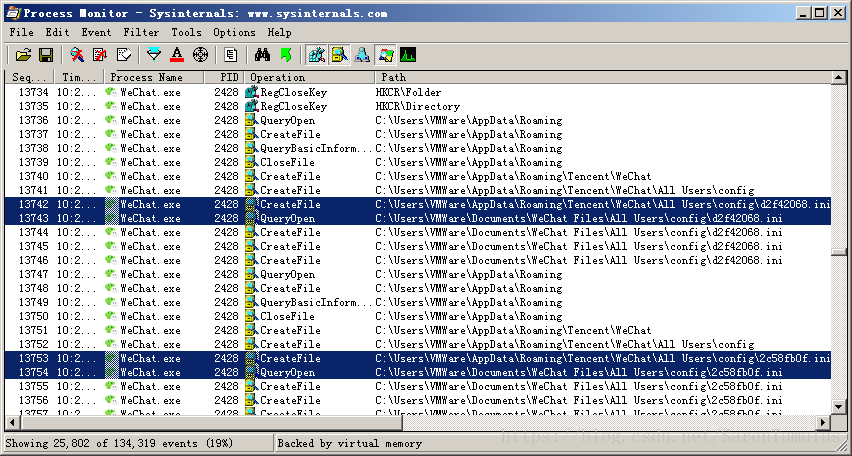Screen dimensions: 852x456
Task: Click the Process Monitor title bar app icon
Action: 13,13
